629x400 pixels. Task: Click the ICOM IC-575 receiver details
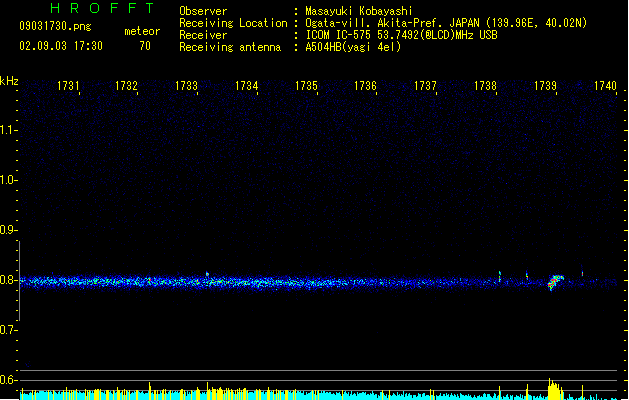[x=401, y=35]
